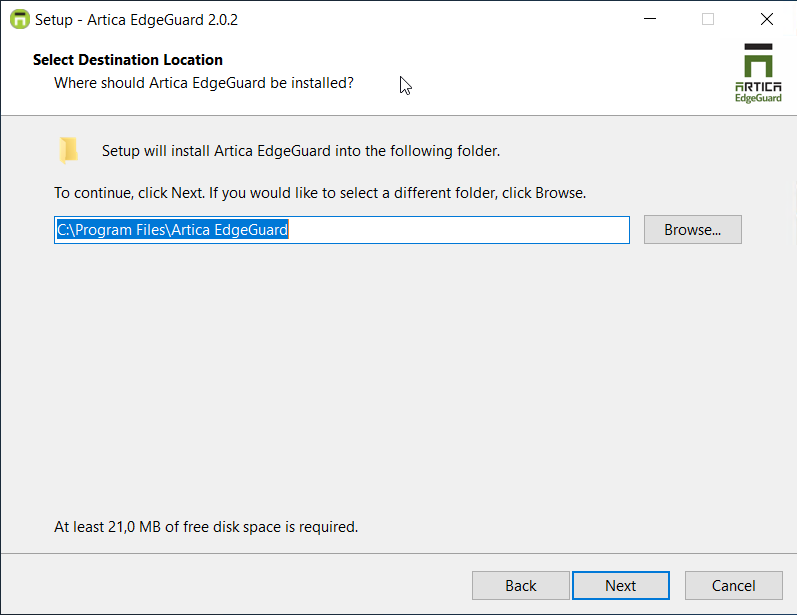Image resolution: width=797 pixels, height=615 pixels.
Task: Click the 'Setup - Artica EdgeGuard 2.0.2' title
Action: (136, 20)
